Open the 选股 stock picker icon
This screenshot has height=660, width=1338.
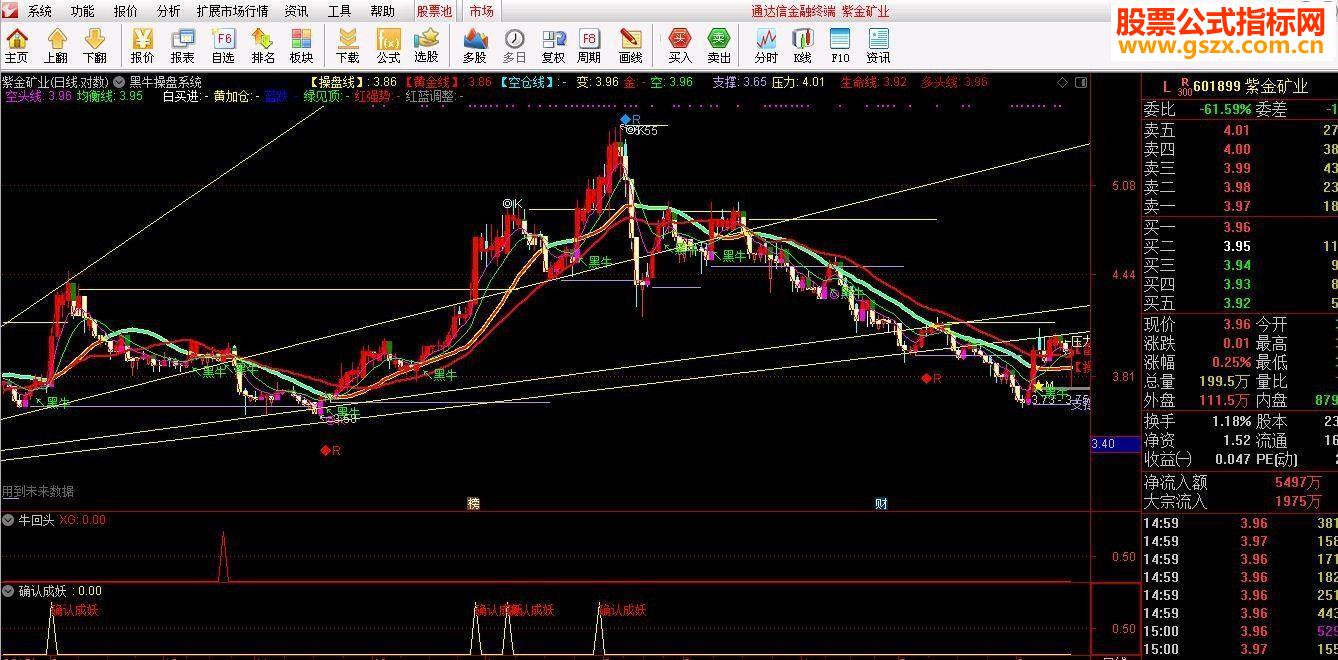coord(426,46)
